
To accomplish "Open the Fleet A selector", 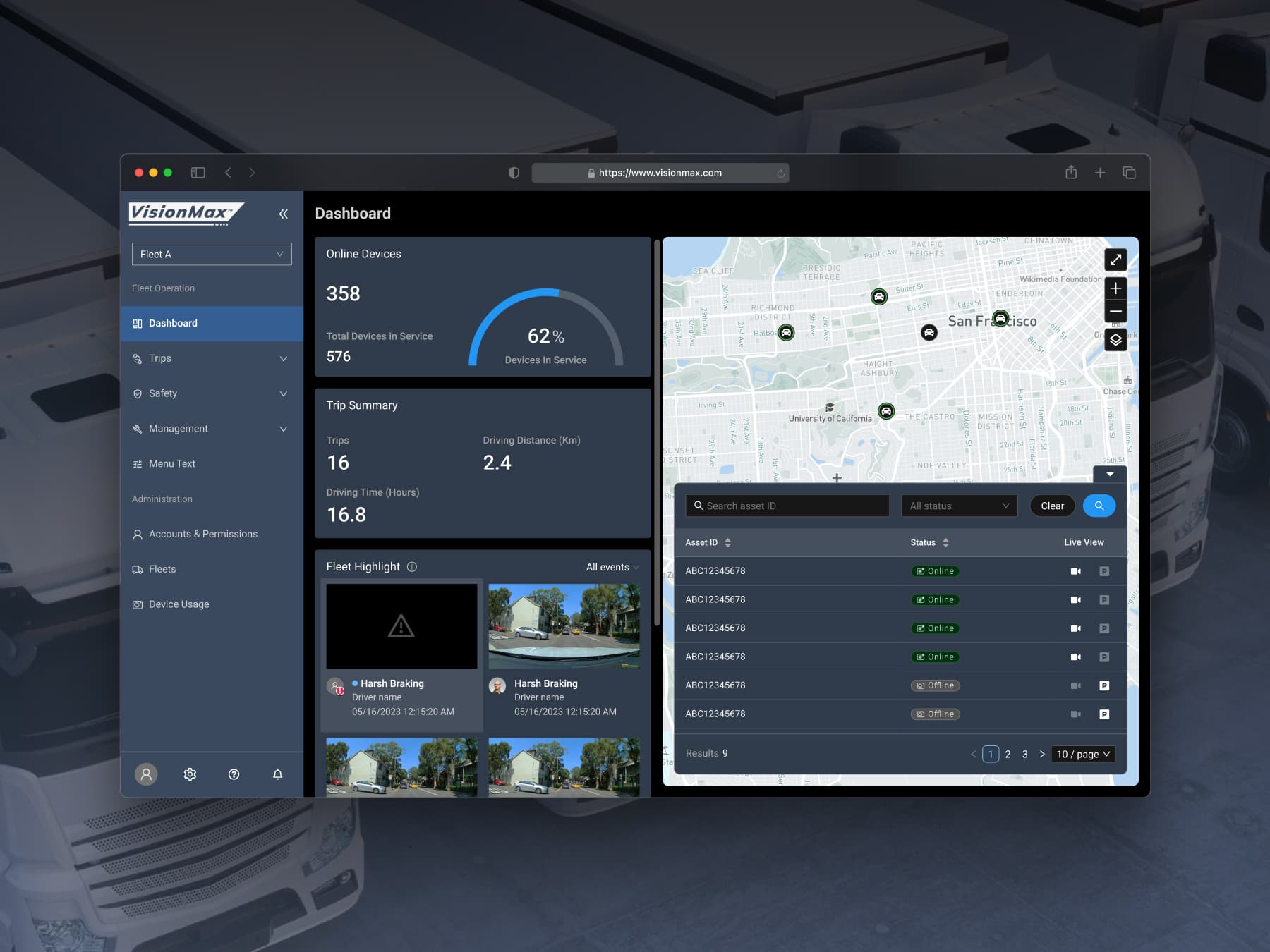I will [x=212, y=254].
